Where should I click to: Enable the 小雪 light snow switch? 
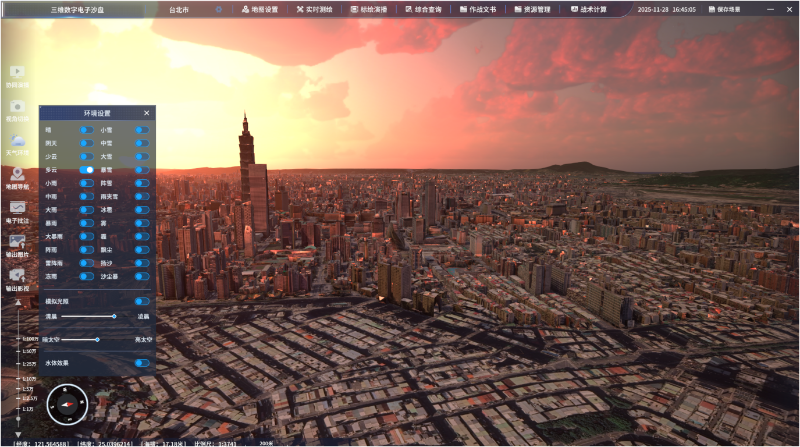click(x=142, y=130)
